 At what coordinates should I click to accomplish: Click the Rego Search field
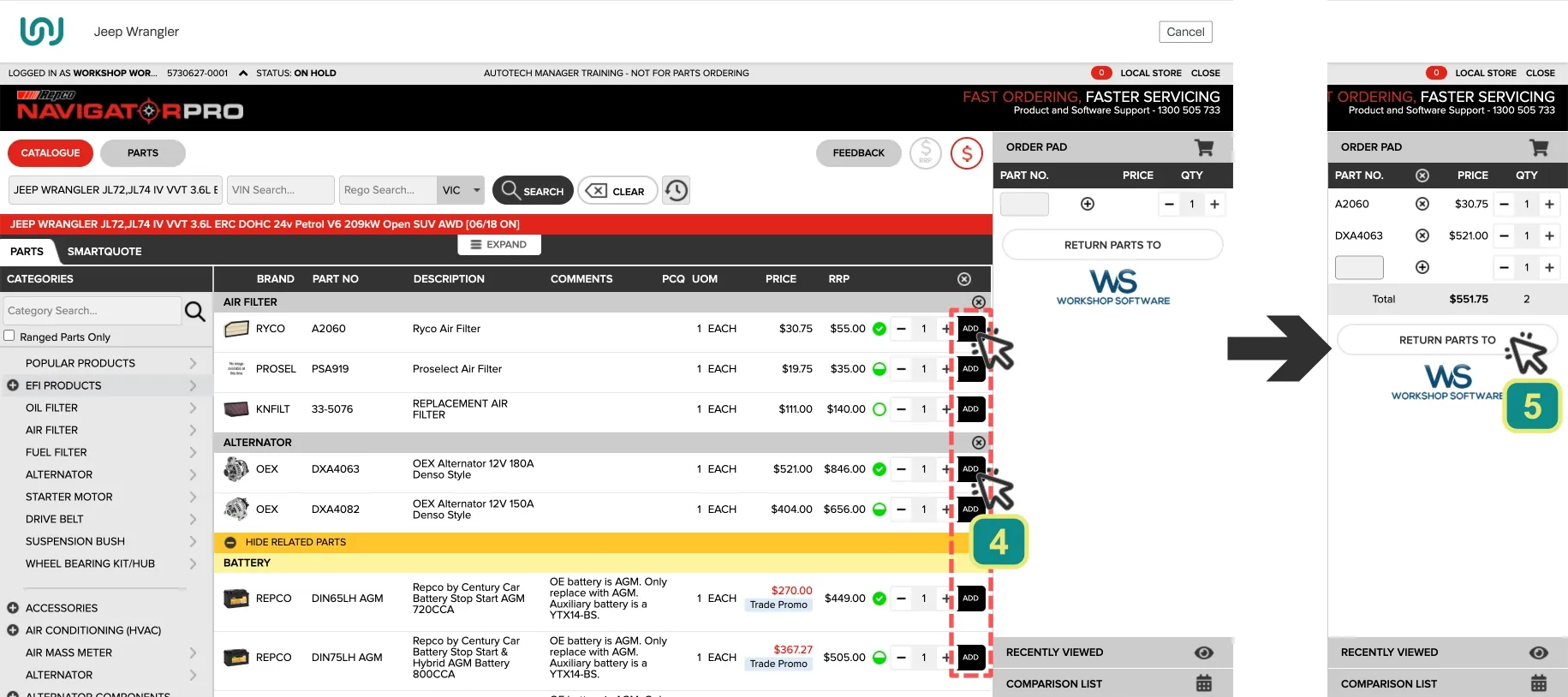pos(388,190)
